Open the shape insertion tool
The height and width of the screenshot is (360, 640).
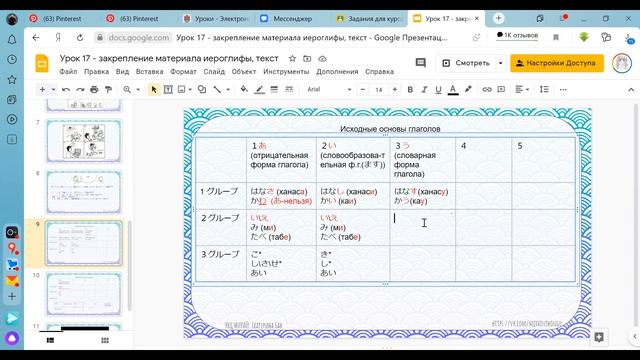pos(202,89)
